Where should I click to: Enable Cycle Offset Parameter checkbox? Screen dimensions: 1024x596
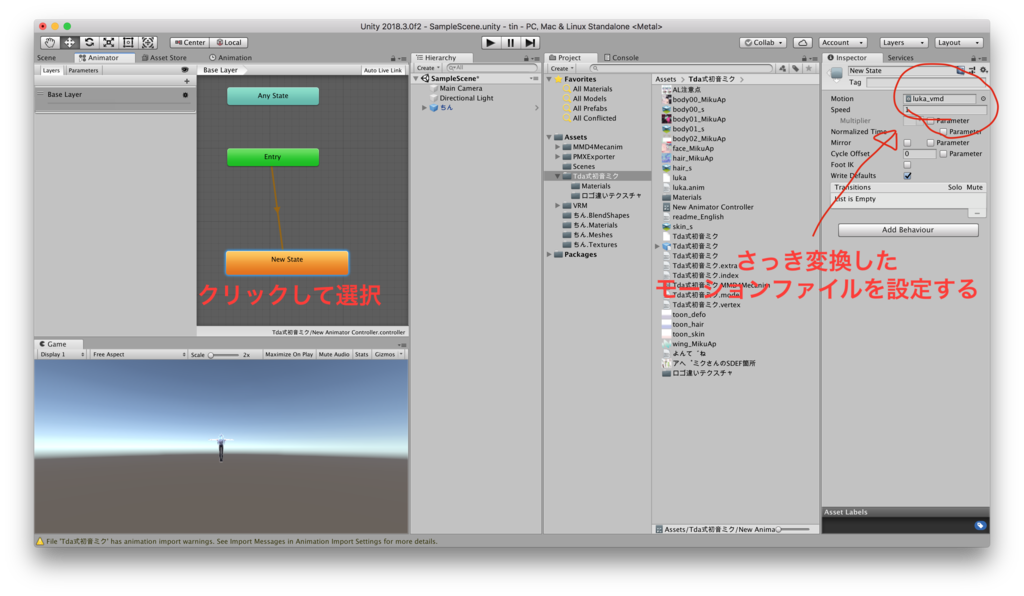943,154
